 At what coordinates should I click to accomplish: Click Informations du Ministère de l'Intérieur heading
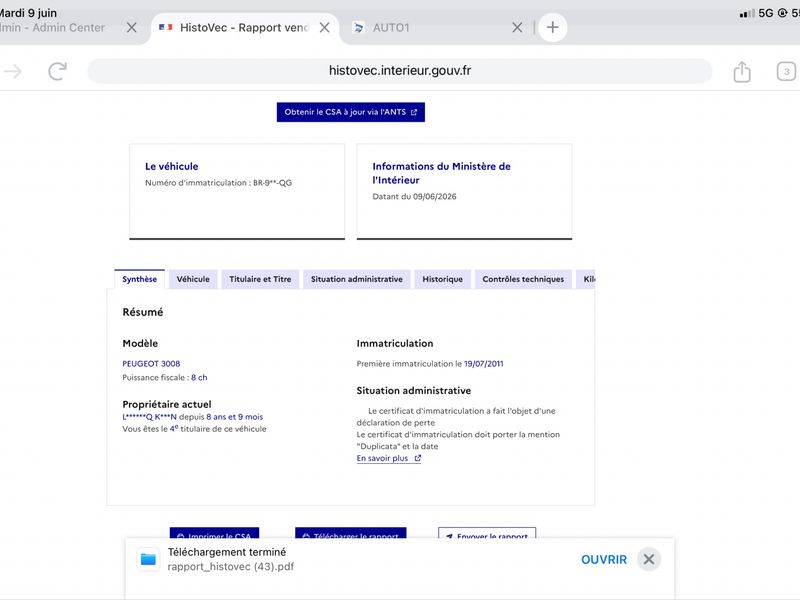[441, 173]
